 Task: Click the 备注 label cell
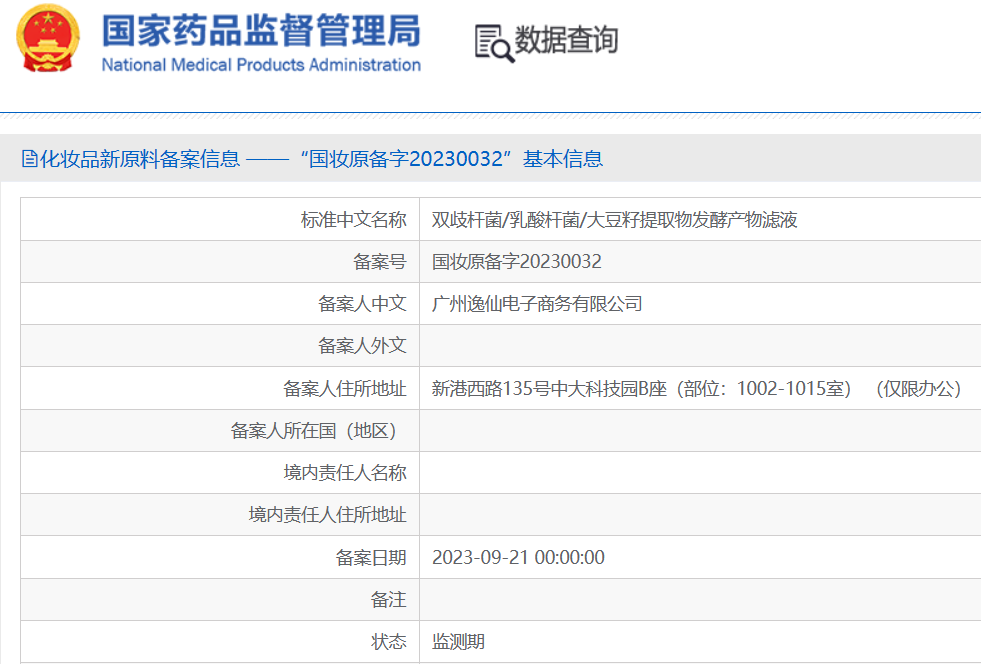220,600
